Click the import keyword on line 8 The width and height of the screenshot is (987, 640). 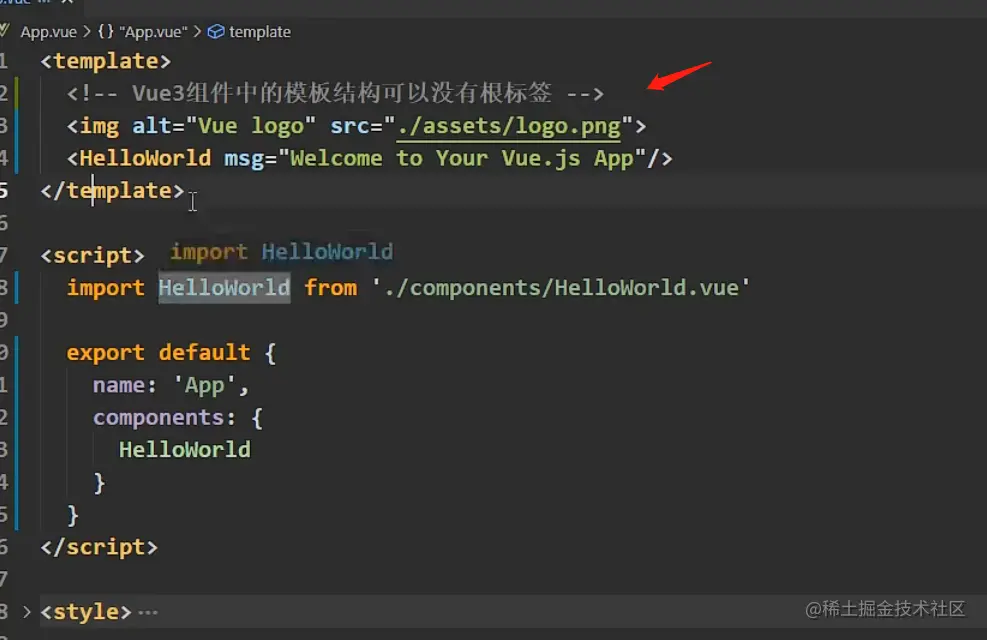click(106, 288)
